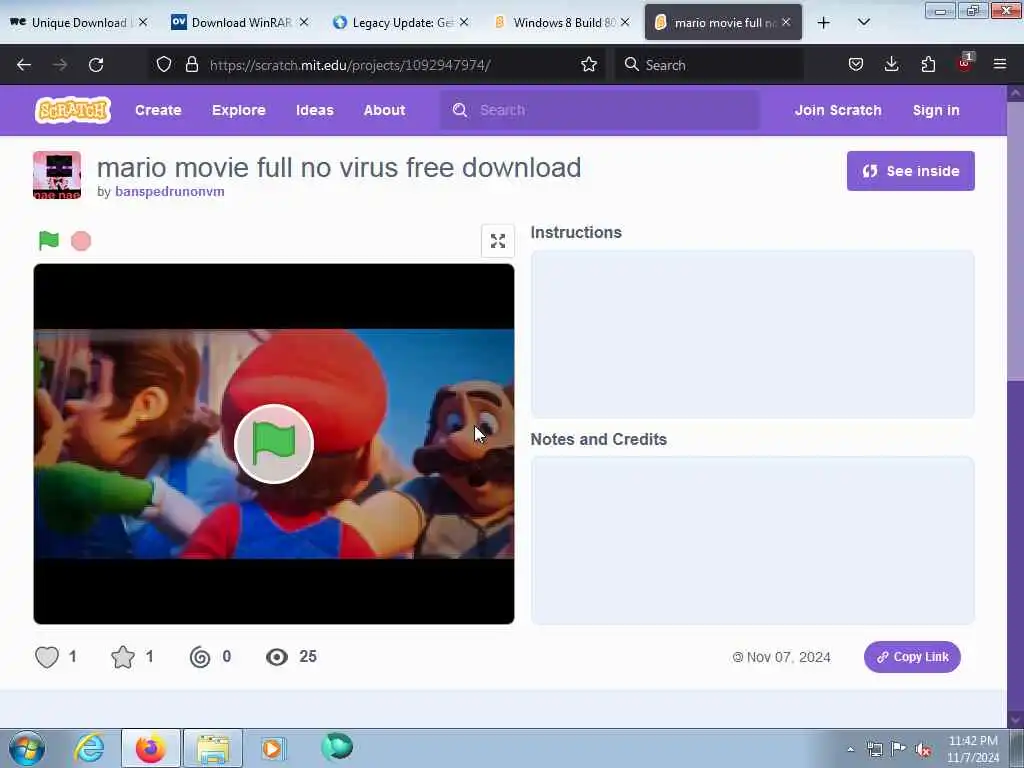Open Windows Explorer from the taskbar
1024x768 pixels.
(x=213, y=748)
